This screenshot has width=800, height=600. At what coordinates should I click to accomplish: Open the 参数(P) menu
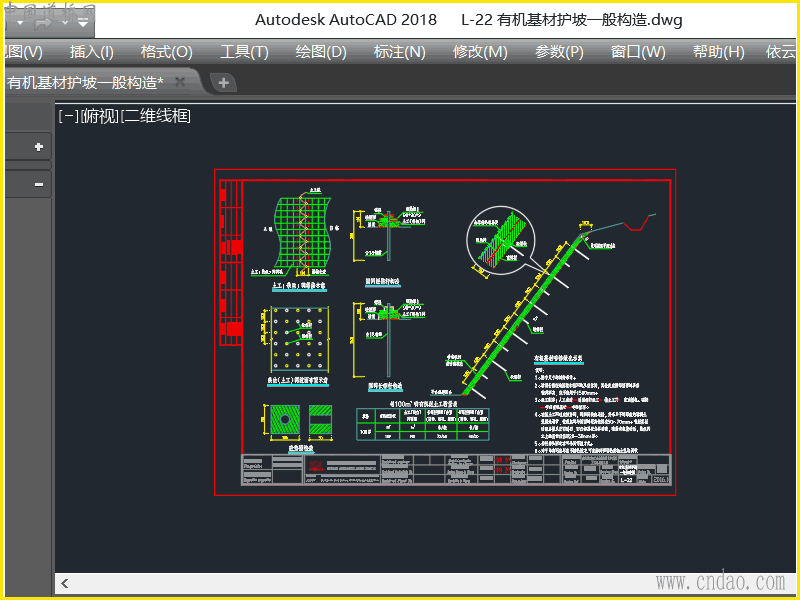[559, 52]
